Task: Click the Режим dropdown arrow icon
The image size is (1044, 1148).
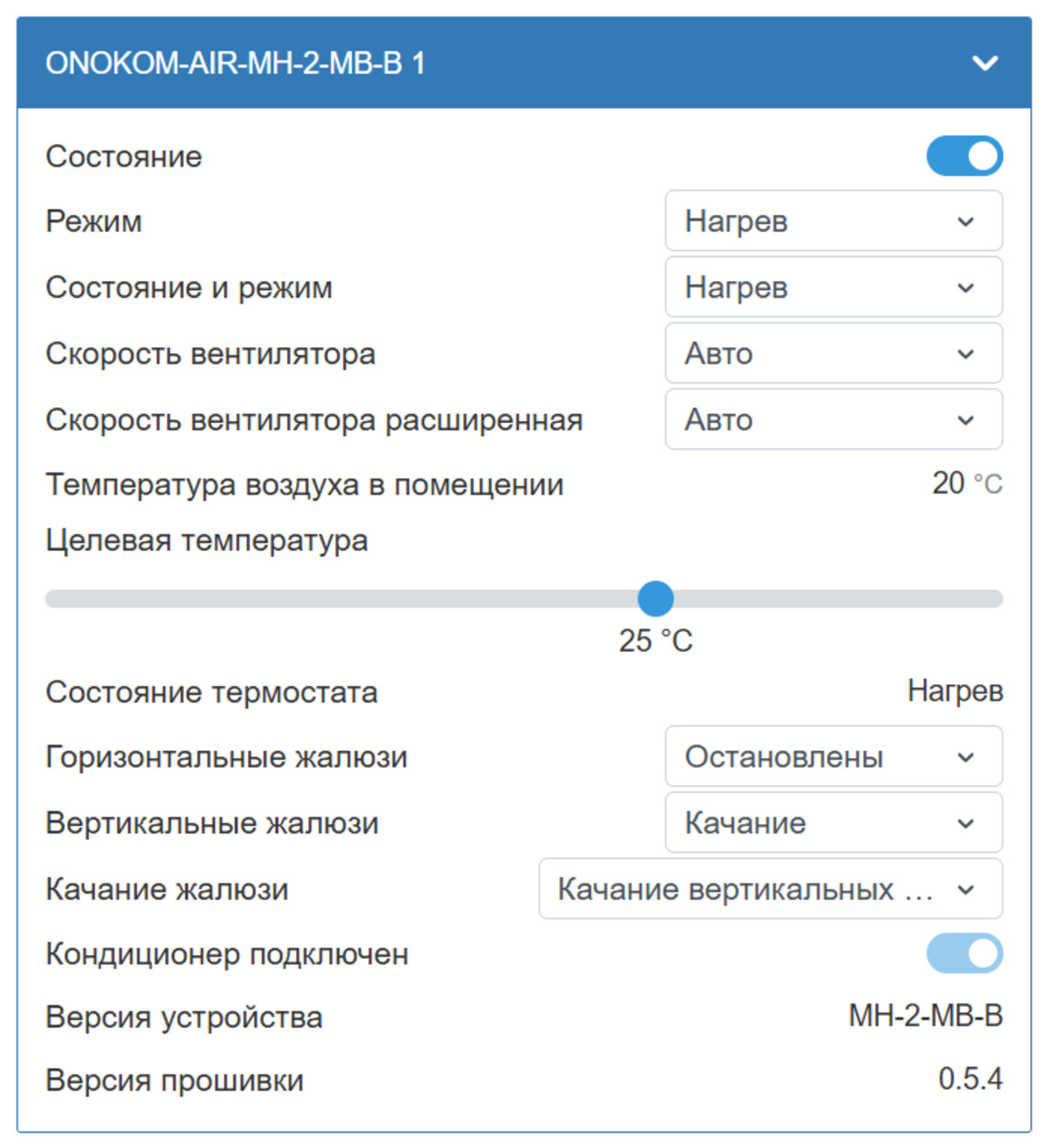Action: tap(964, 222)
